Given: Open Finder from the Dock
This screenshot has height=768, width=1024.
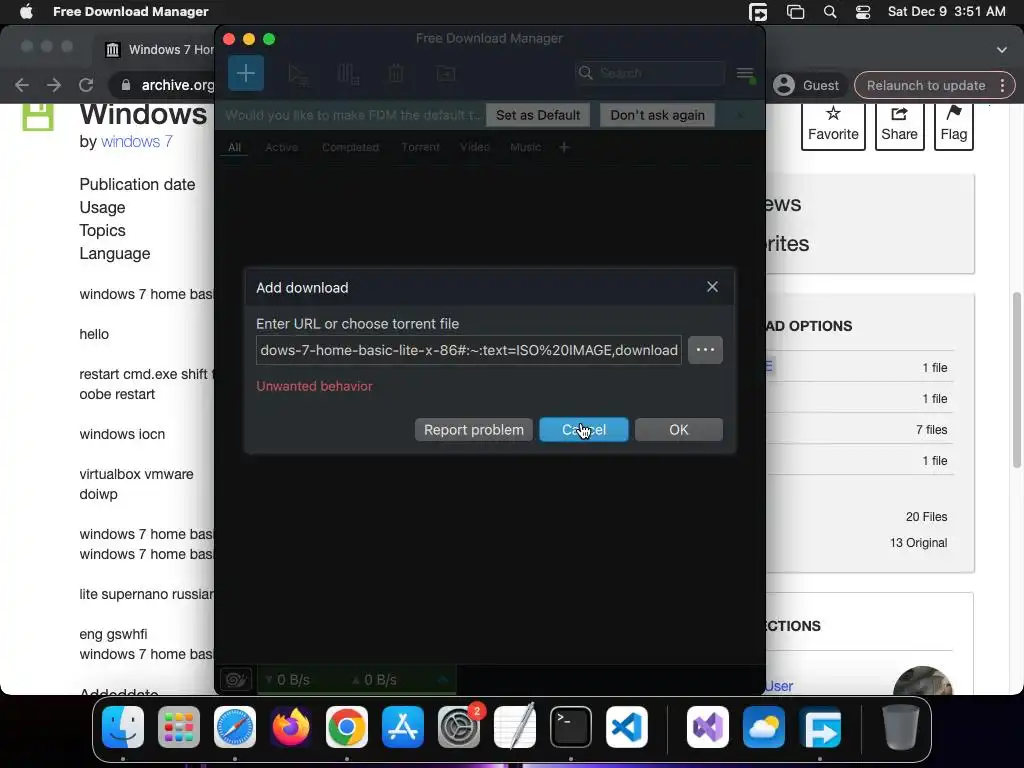Looking at the screenshot, I should point(123,727).
